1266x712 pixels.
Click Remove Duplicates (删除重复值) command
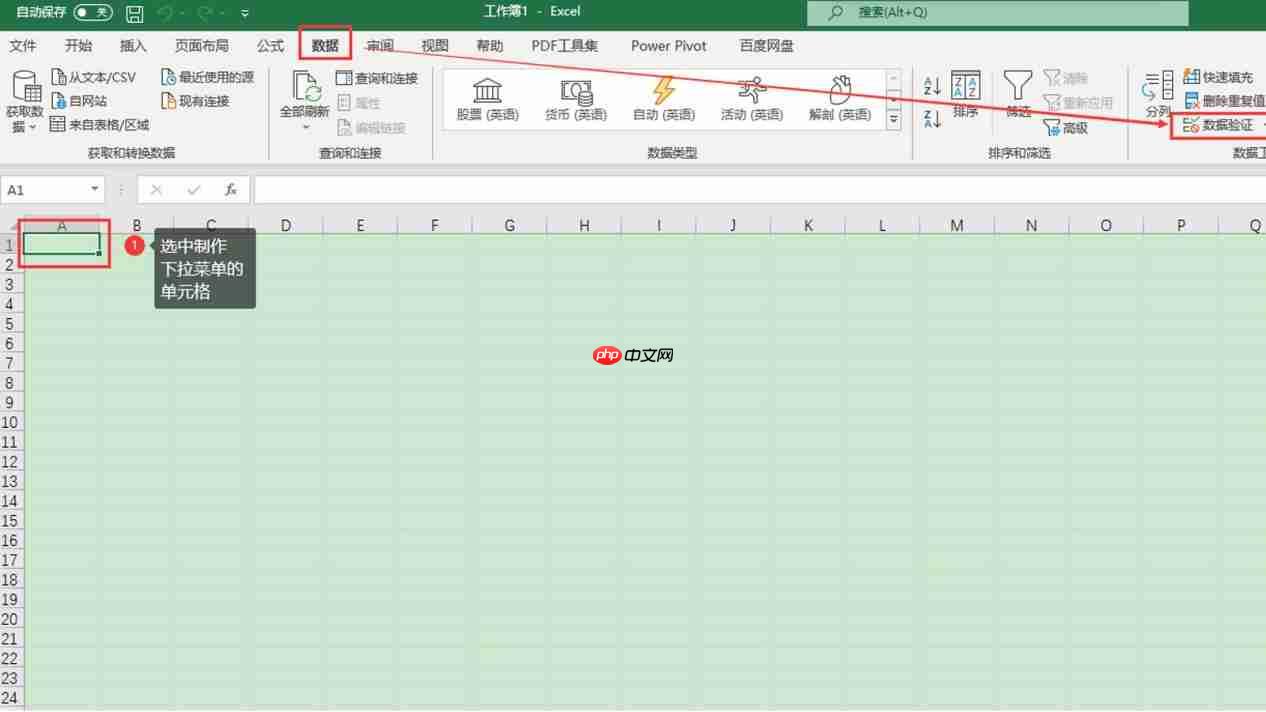(1224, 101)
